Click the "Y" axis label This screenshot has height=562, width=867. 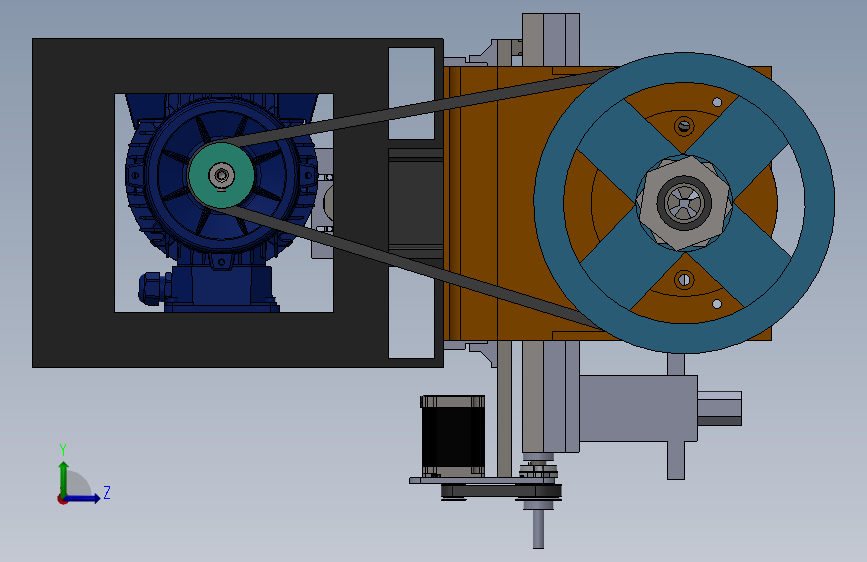[x=63, y=450]
